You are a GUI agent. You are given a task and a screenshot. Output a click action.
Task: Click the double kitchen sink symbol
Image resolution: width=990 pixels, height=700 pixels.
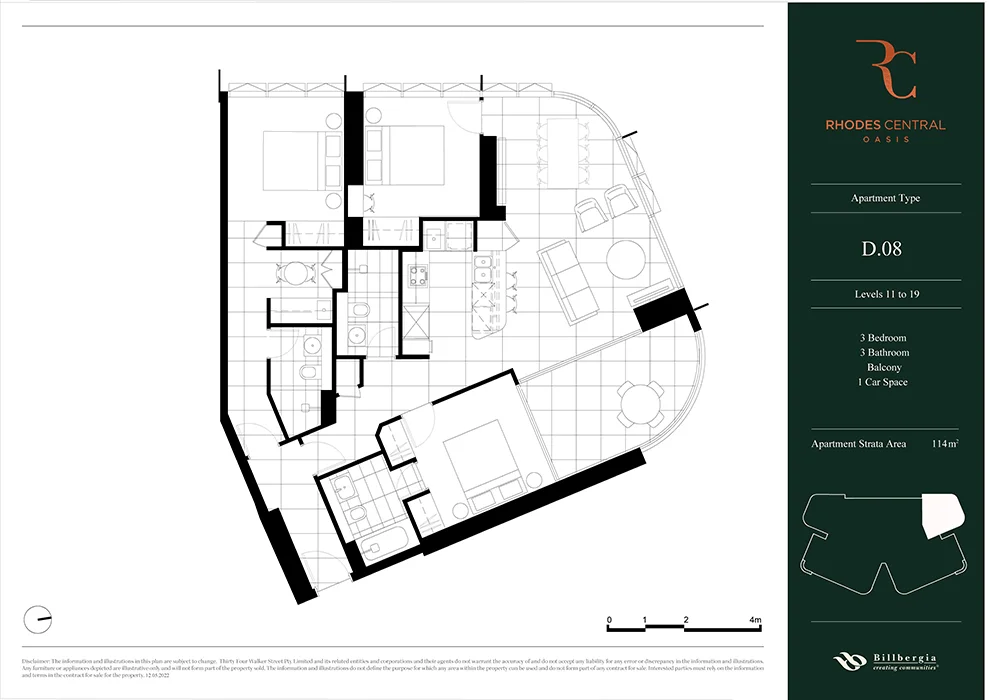[x=486, y=268]
